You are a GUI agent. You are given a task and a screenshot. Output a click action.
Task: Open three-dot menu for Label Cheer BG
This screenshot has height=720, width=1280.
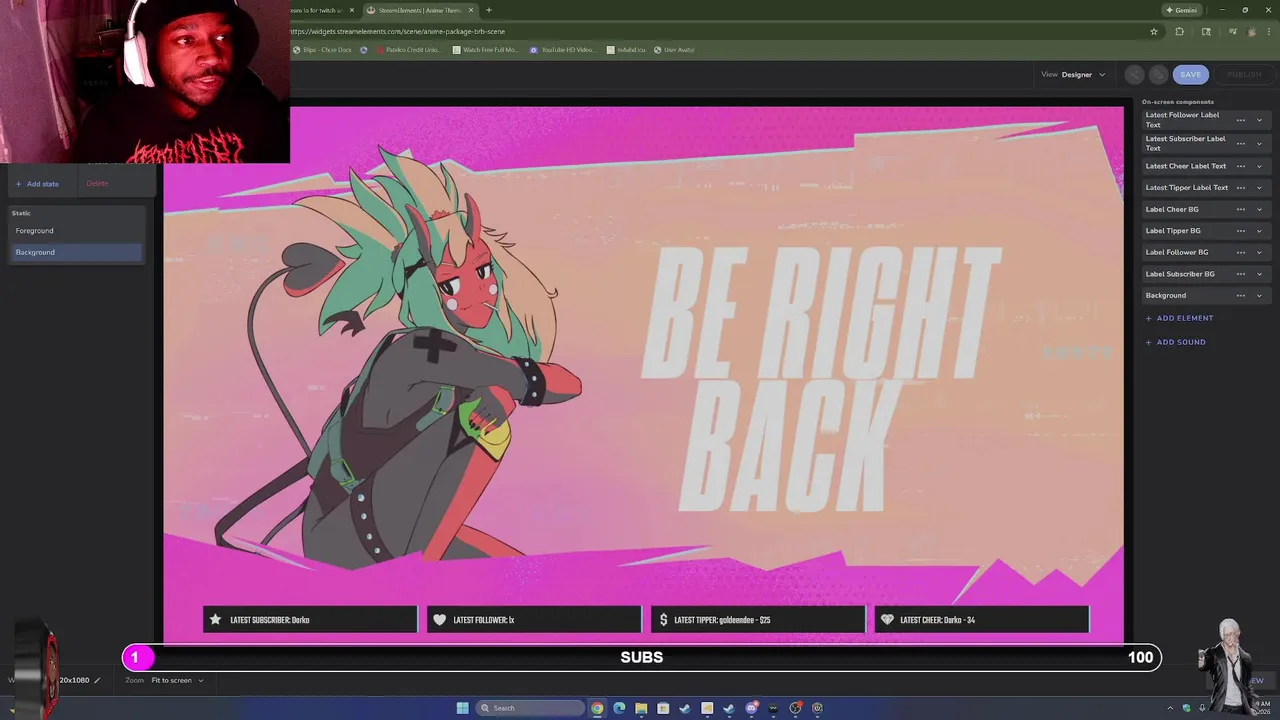pos(1240,209)
